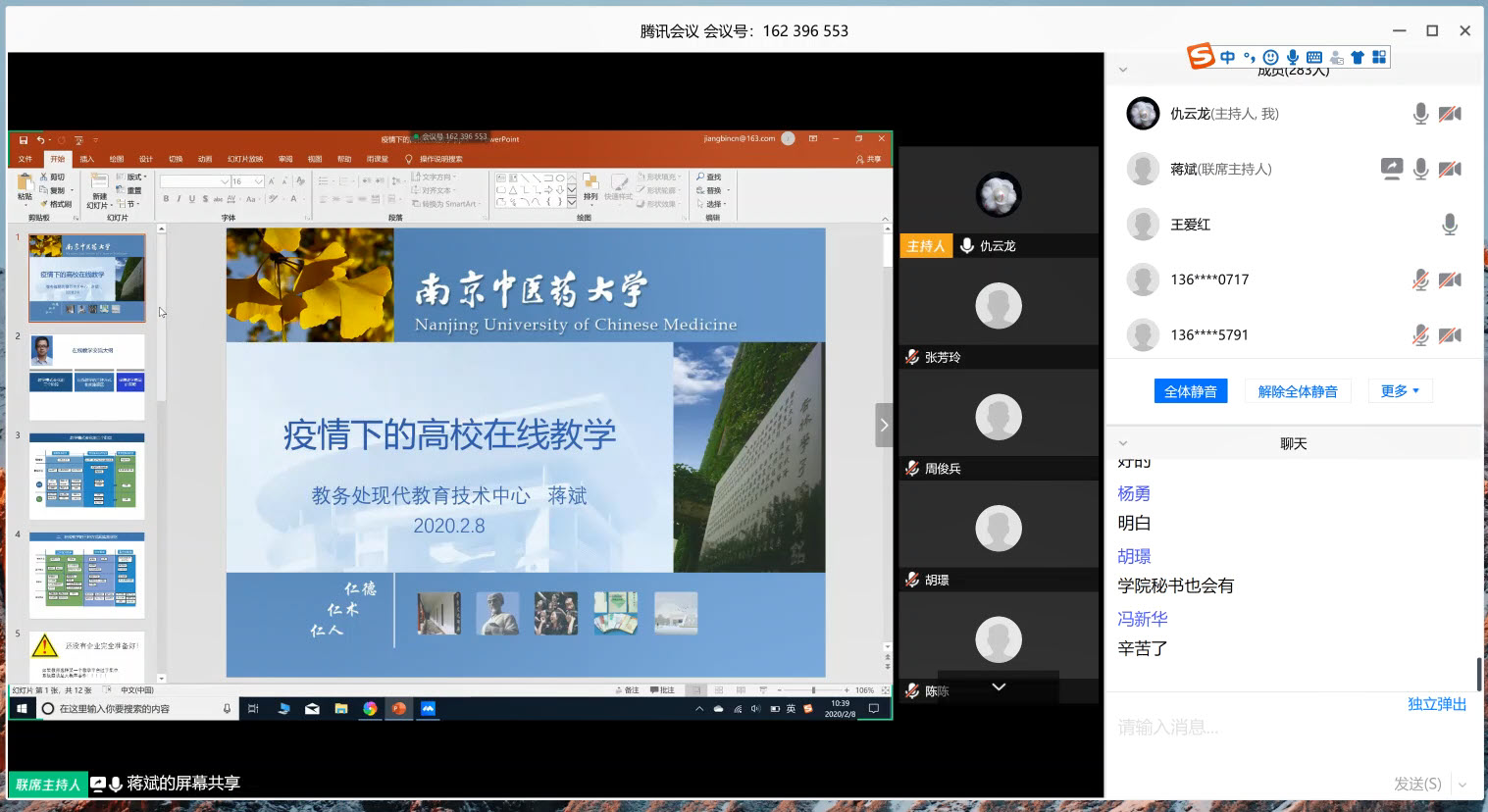Click Windows Start button in shared screen
Image resolution: width=1488 pixels, height=812 pixels.
point(22,708)
